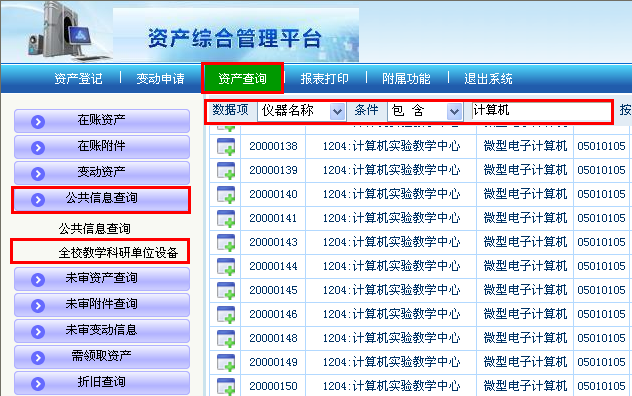The width and height of the screenshot is (632, 396).
Task: Open the 在账附件 sidebar section
Action: click(102, 146)
